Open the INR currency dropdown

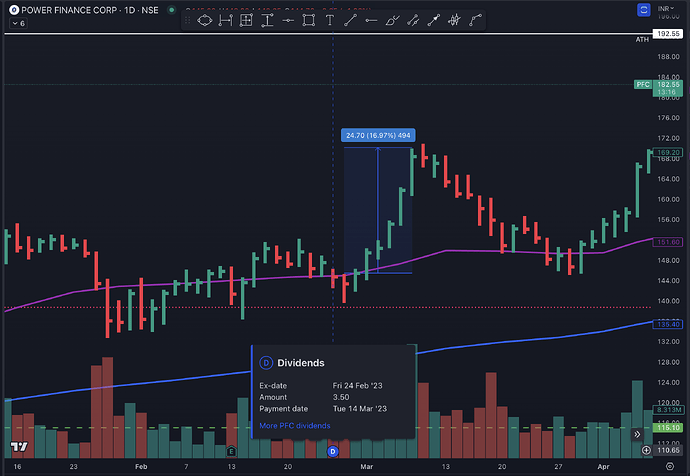(x=666, y=9)
